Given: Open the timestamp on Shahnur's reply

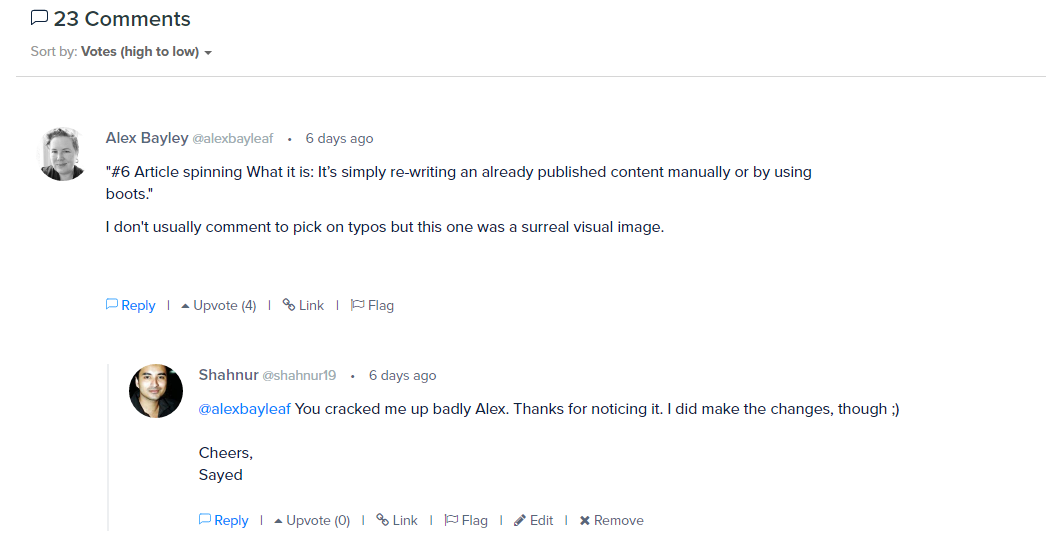Looking at the screenshot, I should 402,376.
